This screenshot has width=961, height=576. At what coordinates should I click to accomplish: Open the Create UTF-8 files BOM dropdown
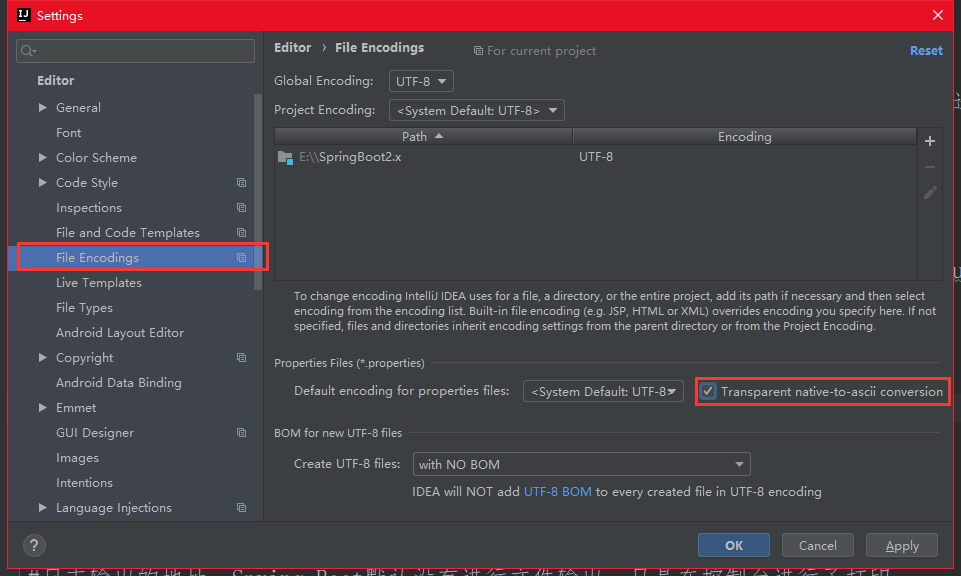tap(582, 464)
